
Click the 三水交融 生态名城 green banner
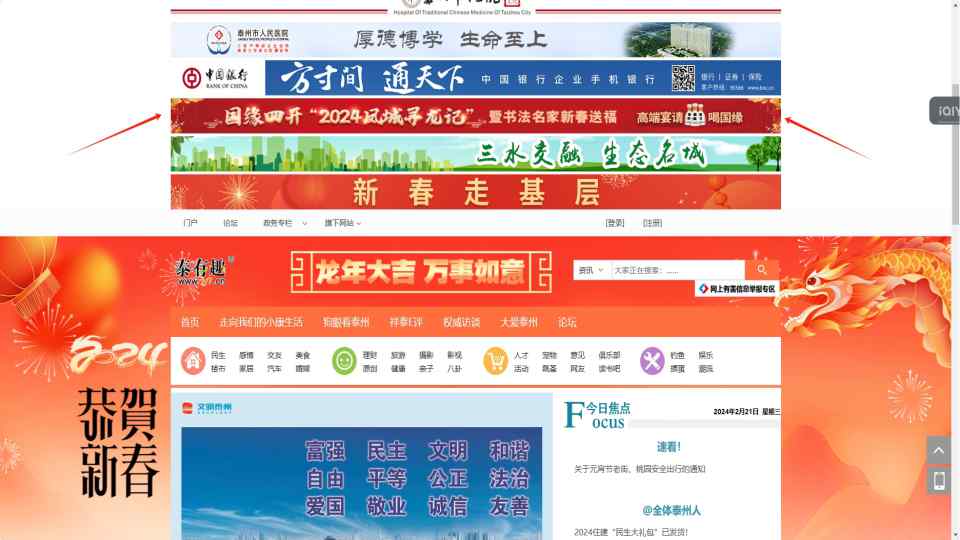pos(476,154)
